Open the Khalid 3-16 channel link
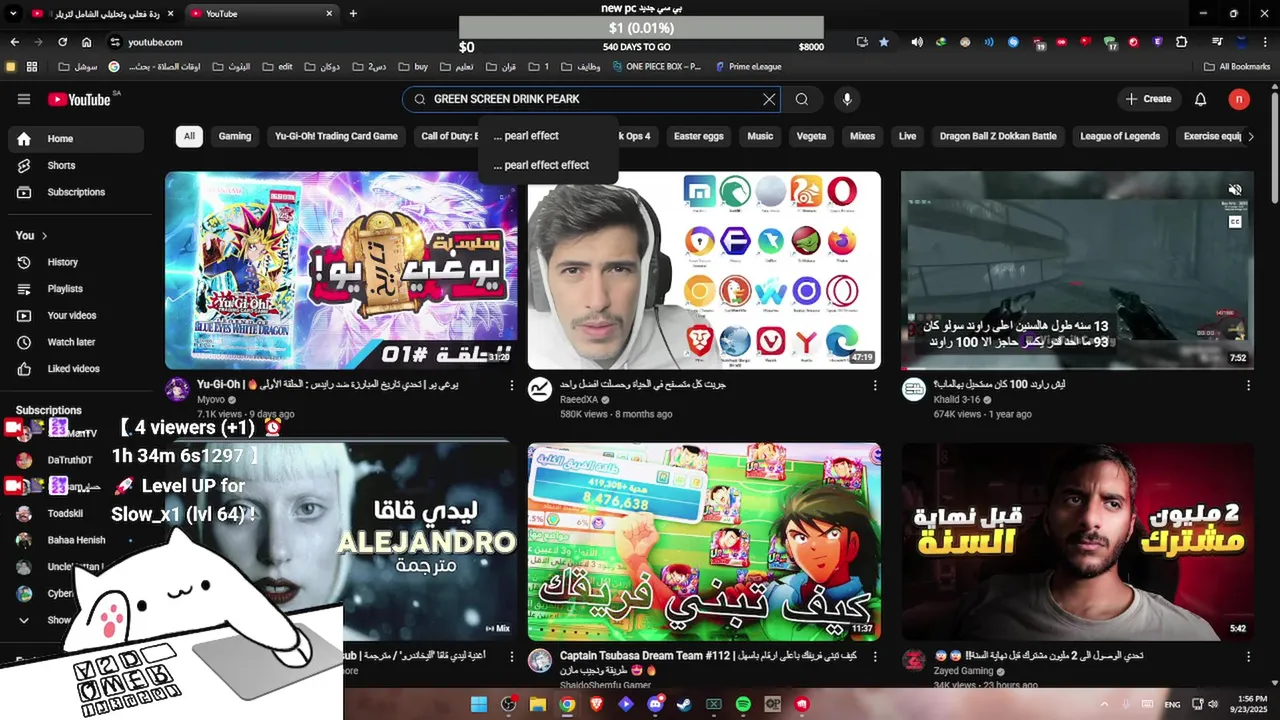 coord(957,400)
